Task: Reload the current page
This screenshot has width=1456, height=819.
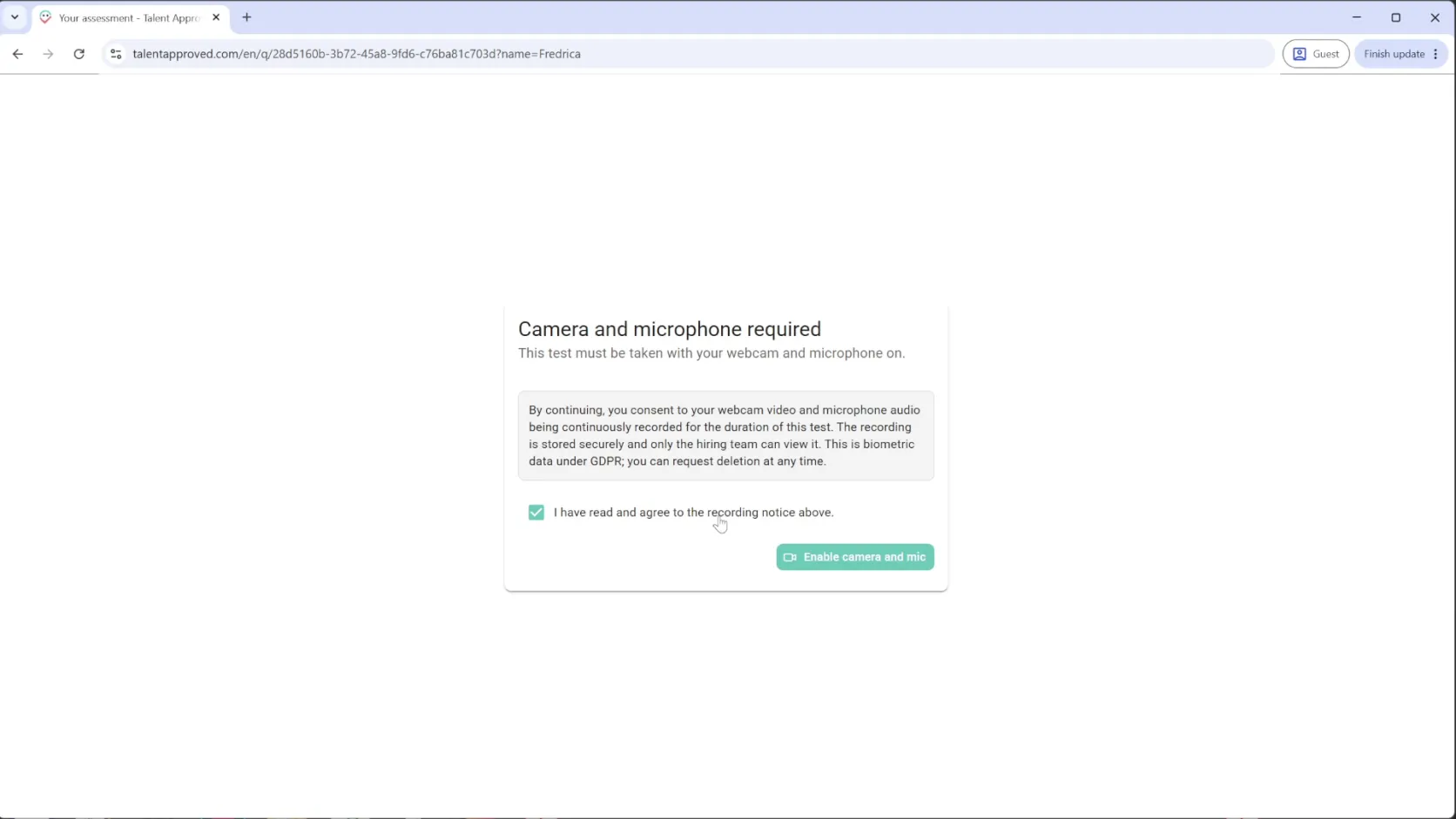Action: pos(79,54)
